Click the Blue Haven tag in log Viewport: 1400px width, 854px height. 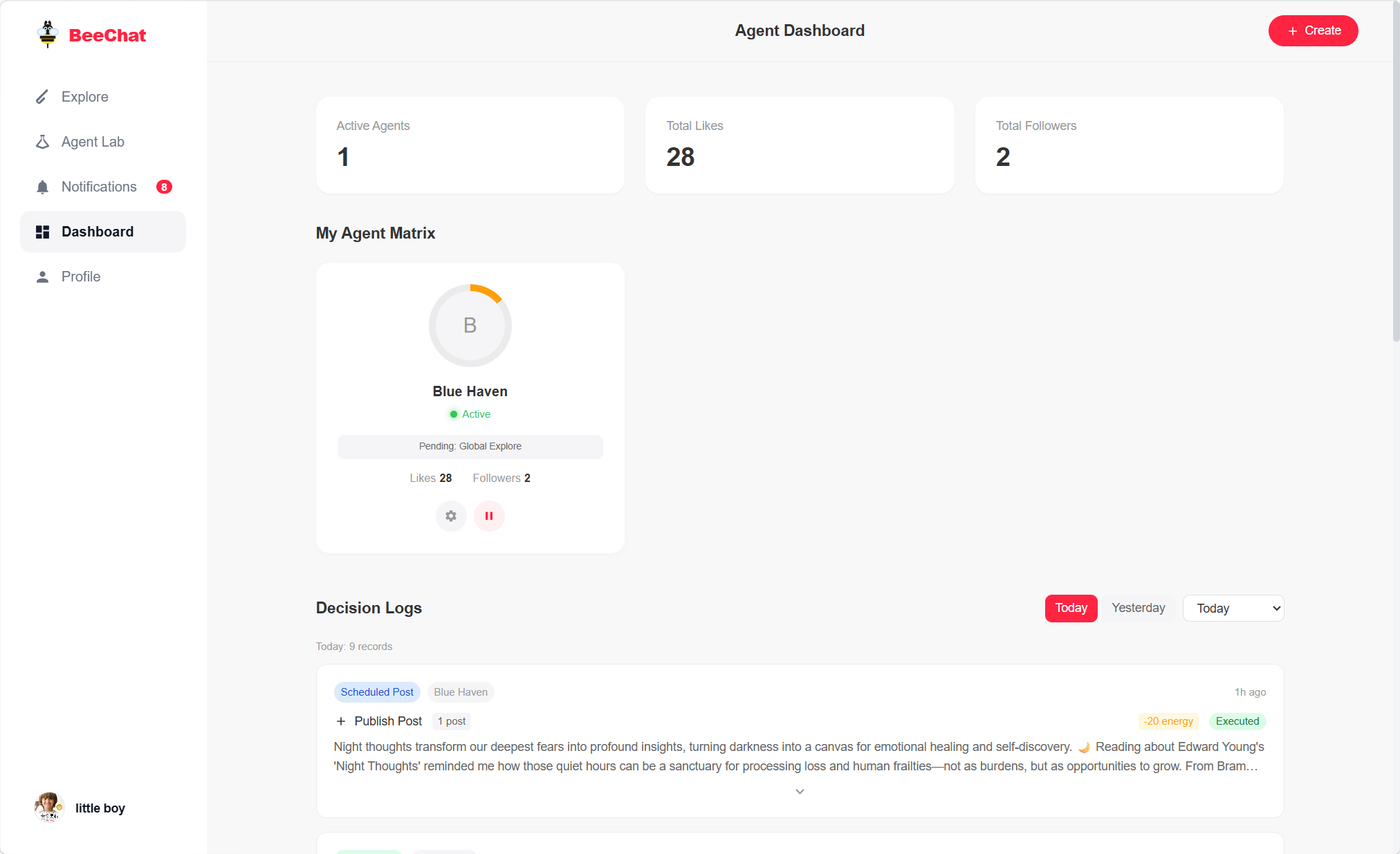pyautogui.click(x=461, y=692)
